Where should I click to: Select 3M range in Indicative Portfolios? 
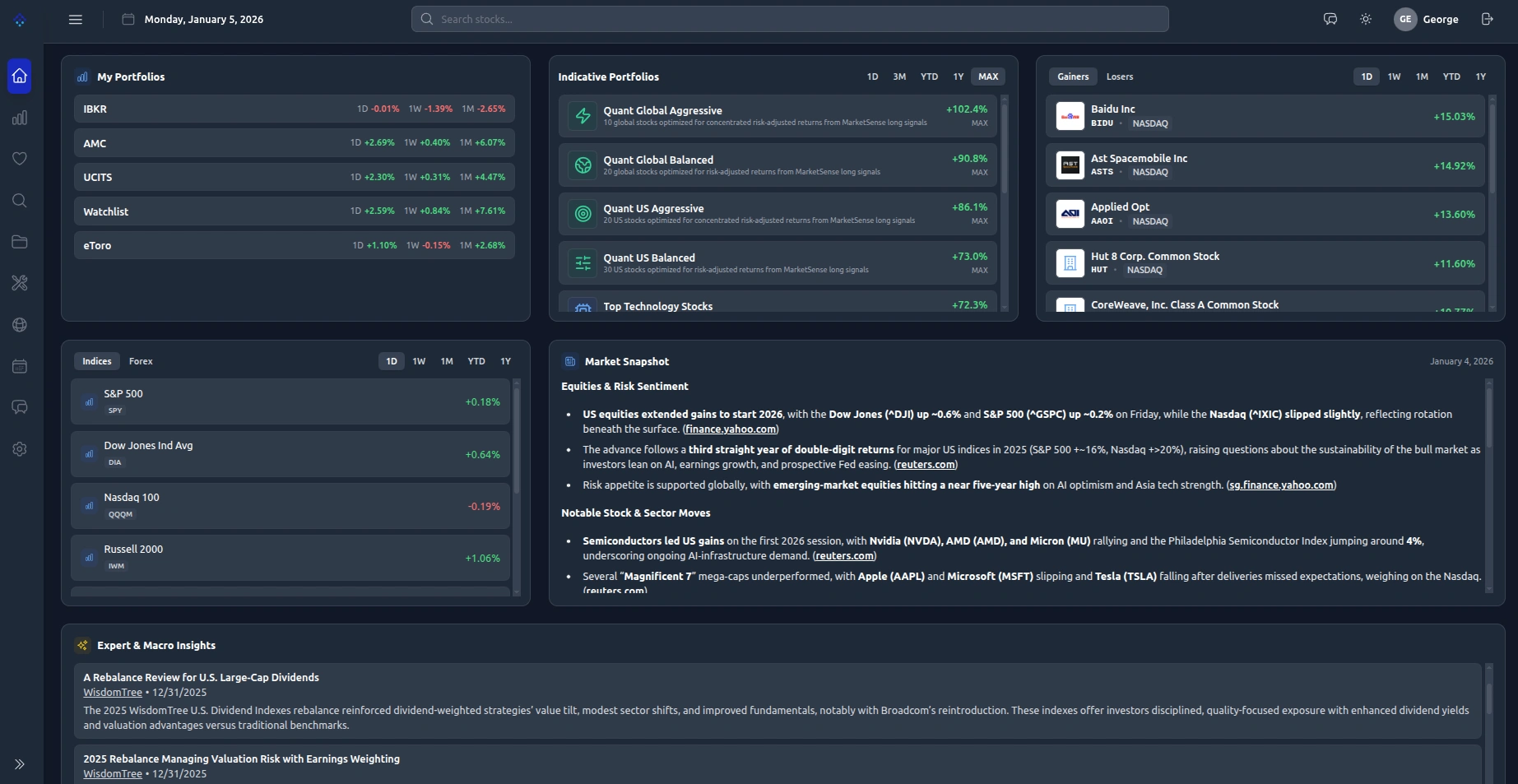coord(899,77)
